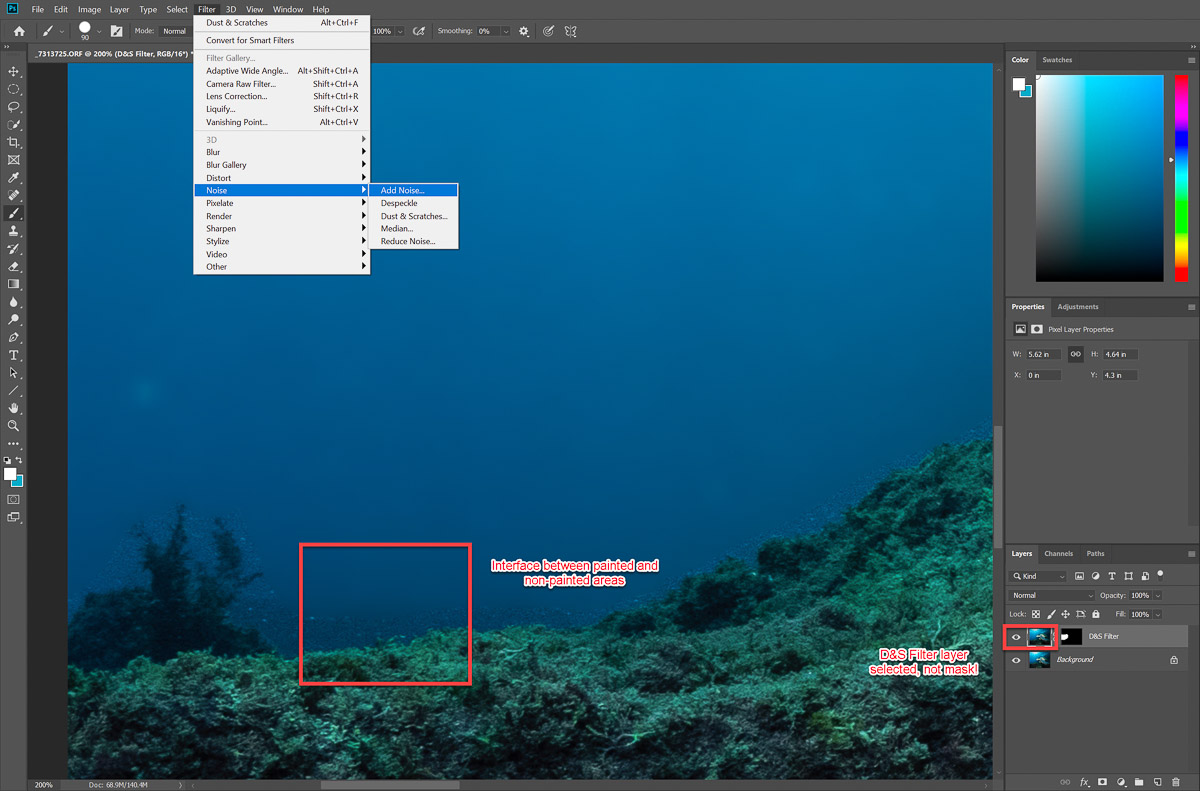Select the Crop tool in the toolbar
Image resolution: width=1200 pixels, height=791 pixels.
[14, 143]
